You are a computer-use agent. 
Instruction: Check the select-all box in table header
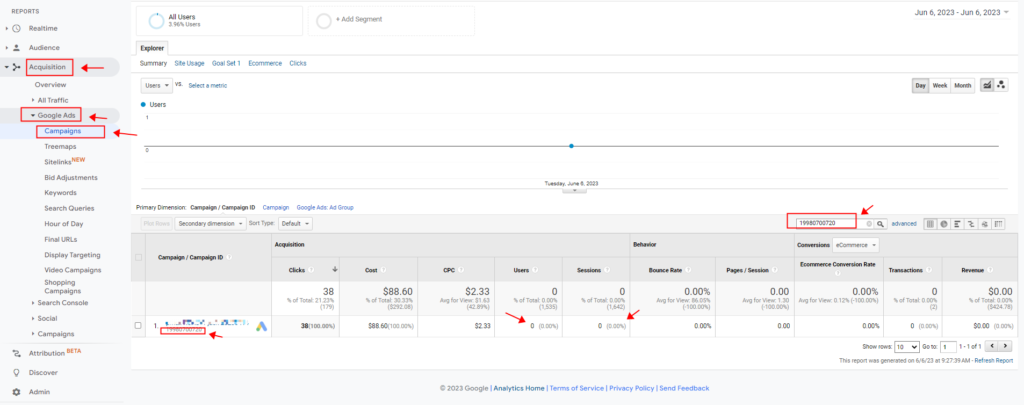coord(139,257)
